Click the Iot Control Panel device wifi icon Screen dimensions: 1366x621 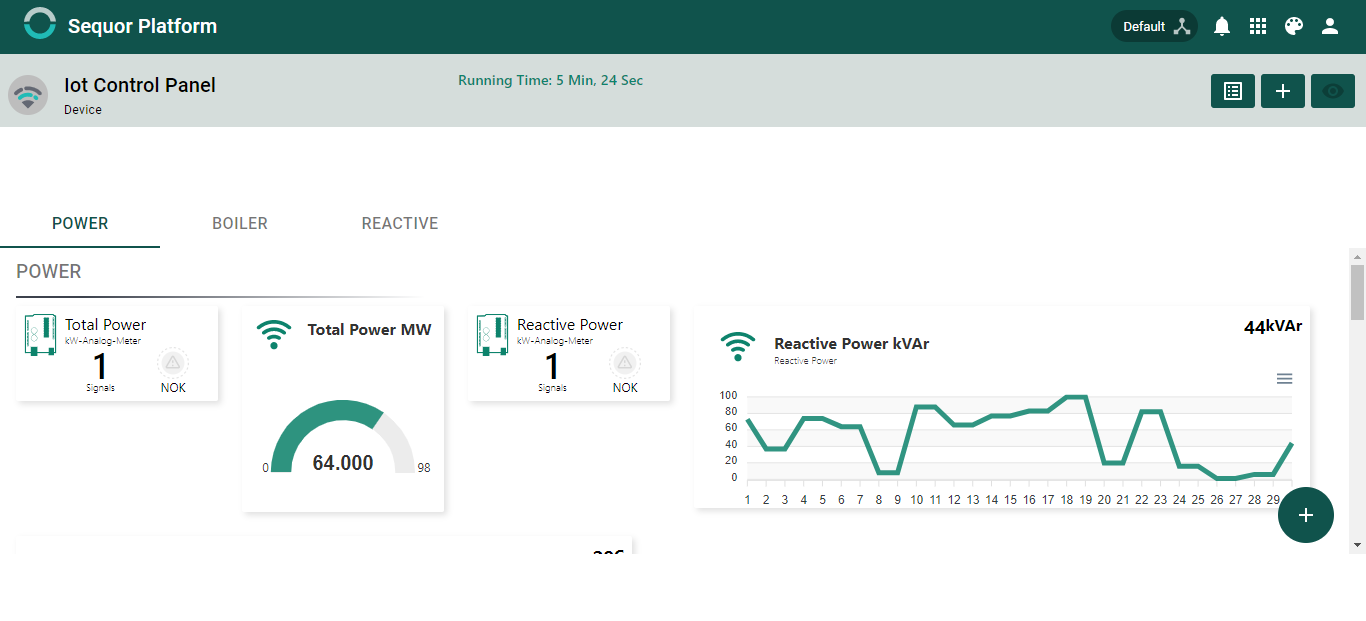[28, 95]
